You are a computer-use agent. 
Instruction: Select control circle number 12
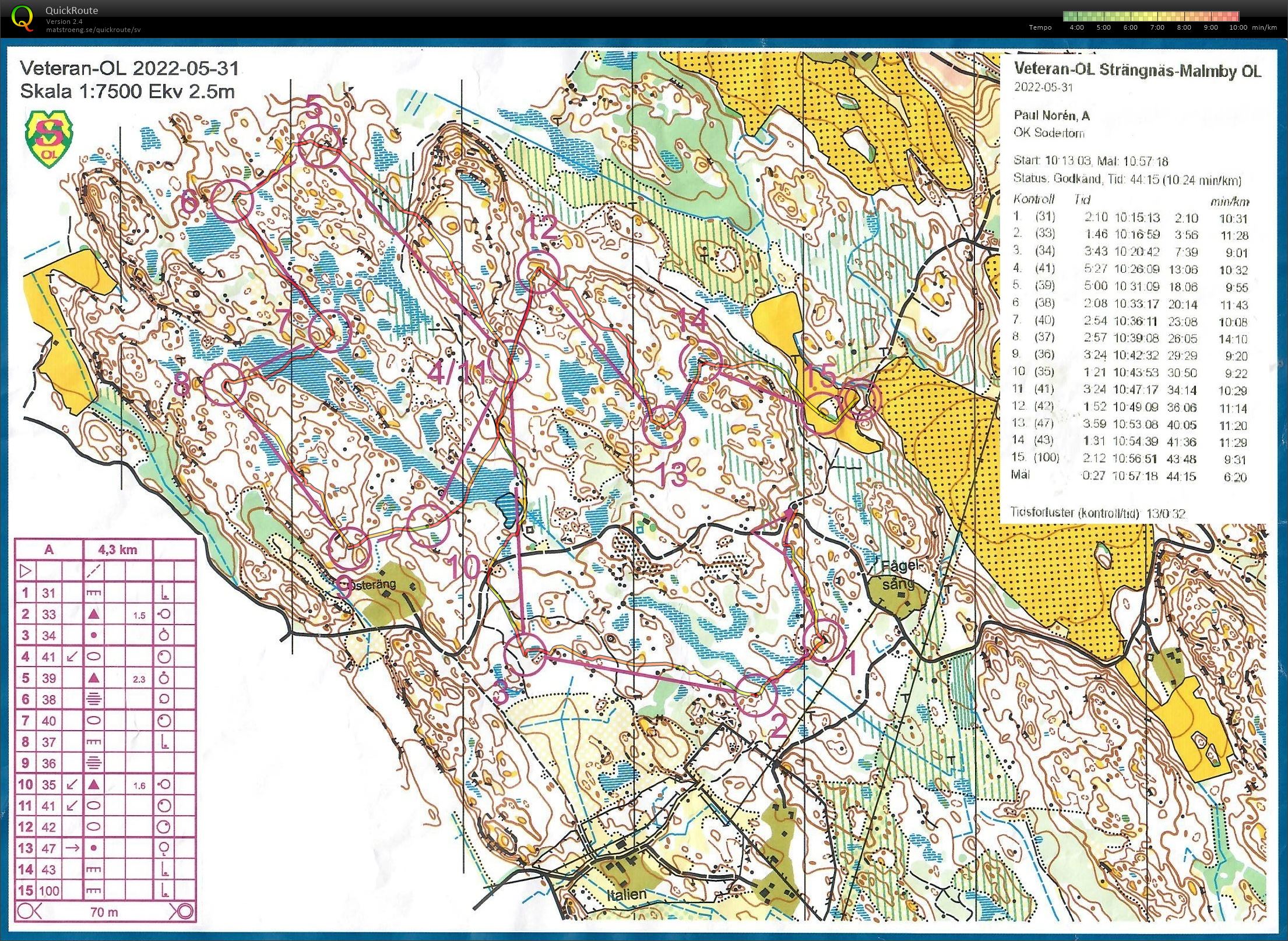pyautogui.click(x=539, y=271)
